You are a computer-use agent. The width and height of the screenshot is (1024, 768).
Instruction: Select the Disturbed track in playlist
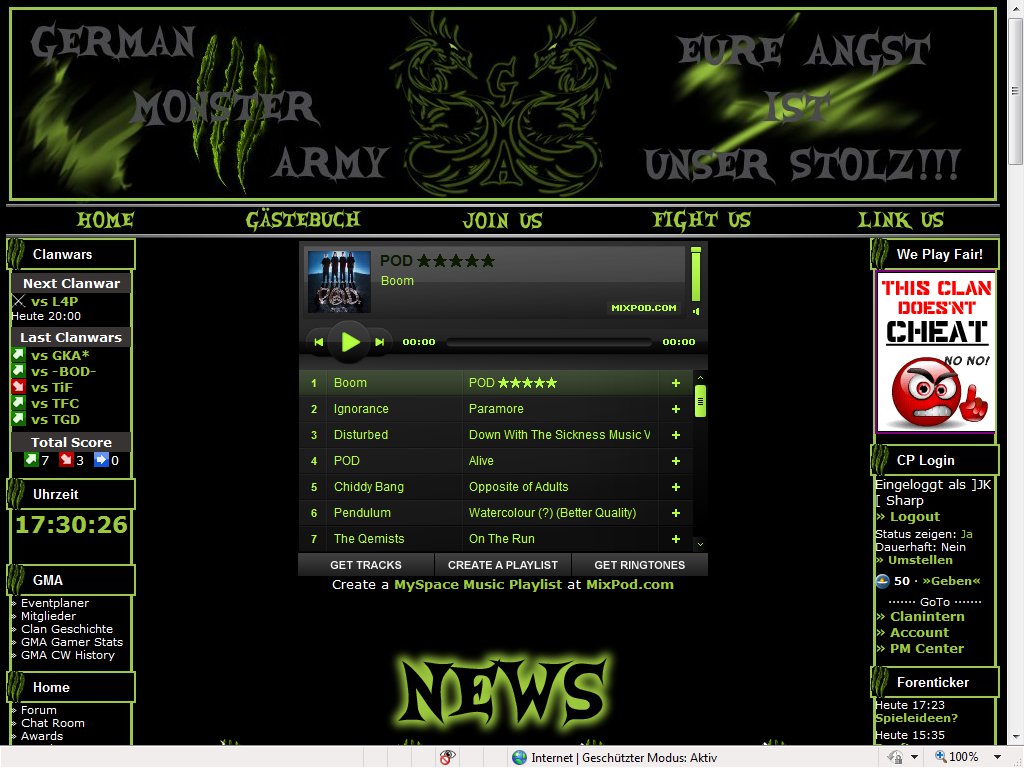point(361,435)
